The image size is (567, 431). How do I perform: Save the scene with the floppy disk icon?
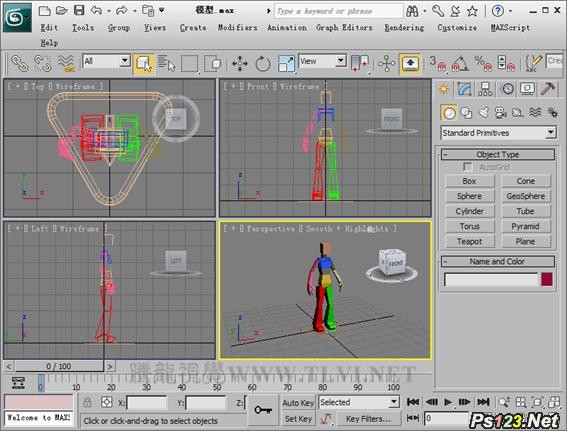pyautogui.click(x=79, y=11)
